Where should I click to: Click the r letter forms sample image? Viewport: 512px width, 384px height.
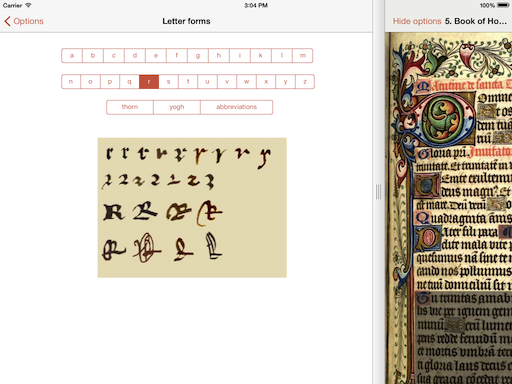coord(192,208)
